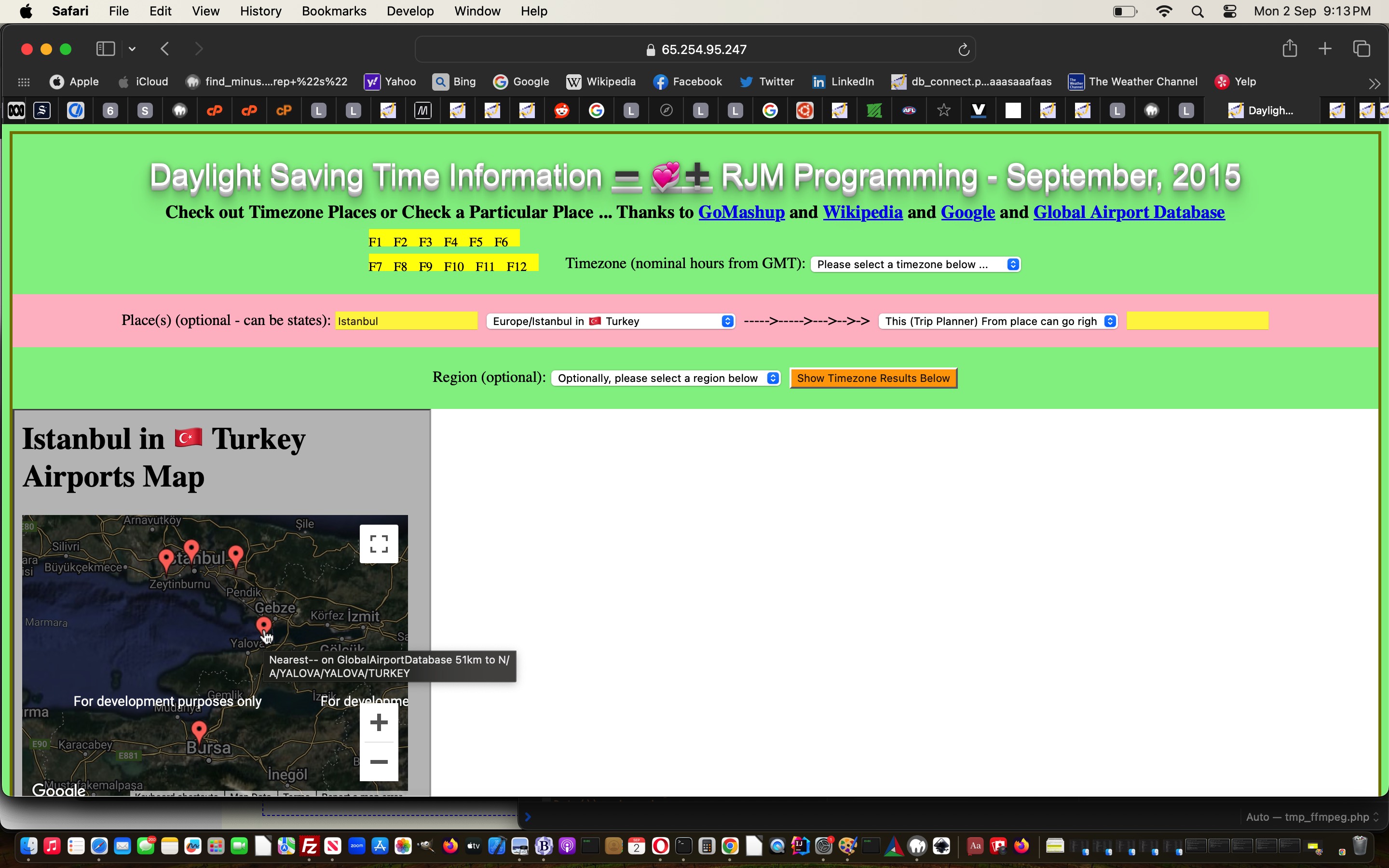Open the Yahoo bookmark
Image resolution: width=1389 pixels, height=868 pixels.
(390, 82)
